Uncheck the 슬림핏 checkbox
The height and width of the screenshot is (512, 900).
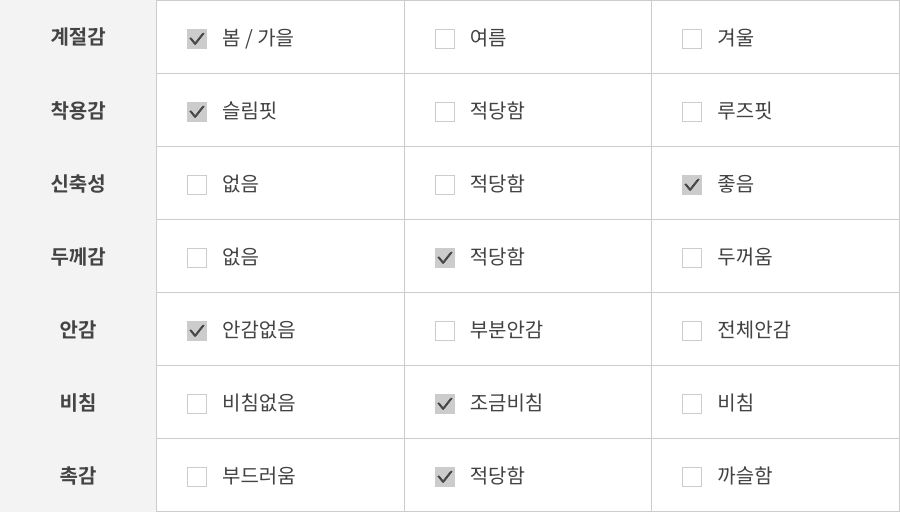(x=197, y=112)
